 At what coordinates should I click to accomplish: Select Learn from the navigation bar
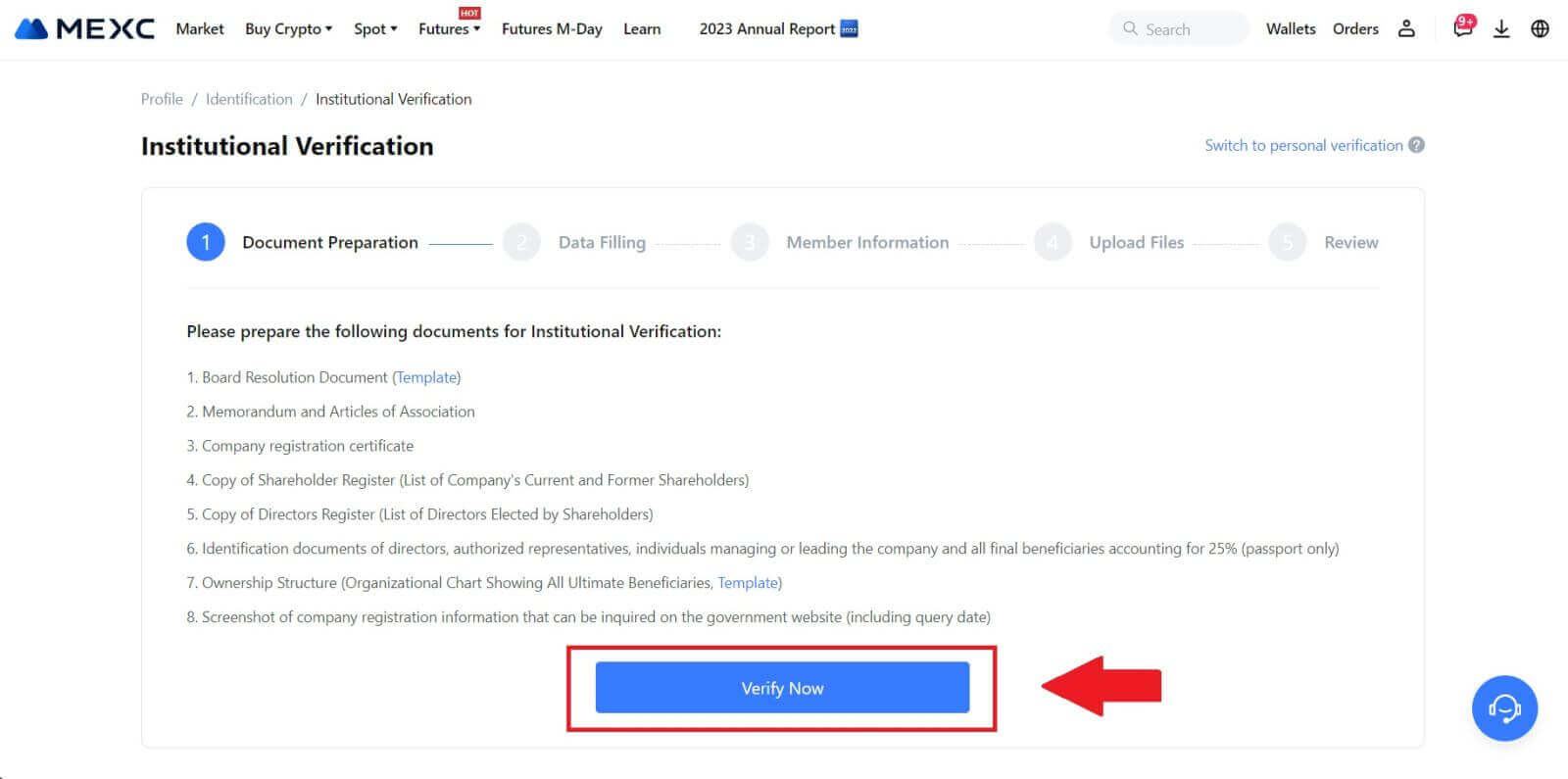click(642, 29)
